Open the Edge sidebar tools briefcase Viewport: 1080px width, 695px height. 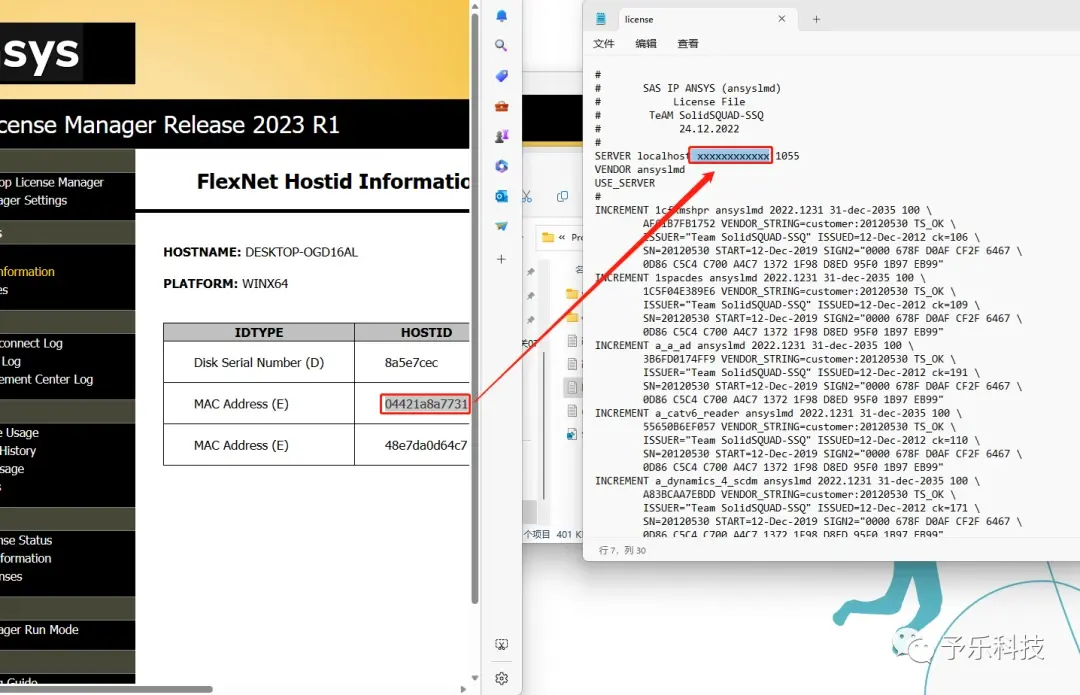point(501,106)
